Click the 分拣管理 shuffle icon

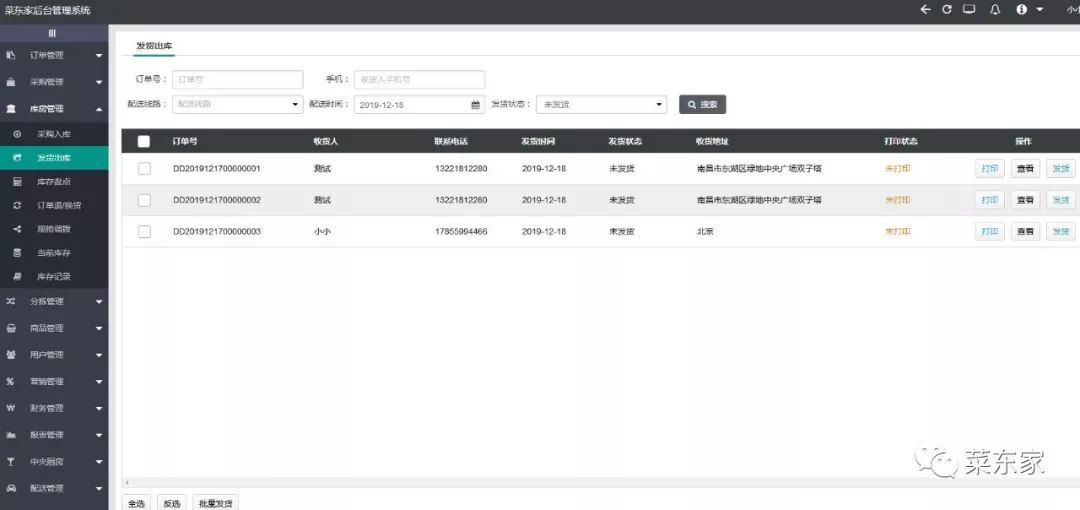click(11, 301)
